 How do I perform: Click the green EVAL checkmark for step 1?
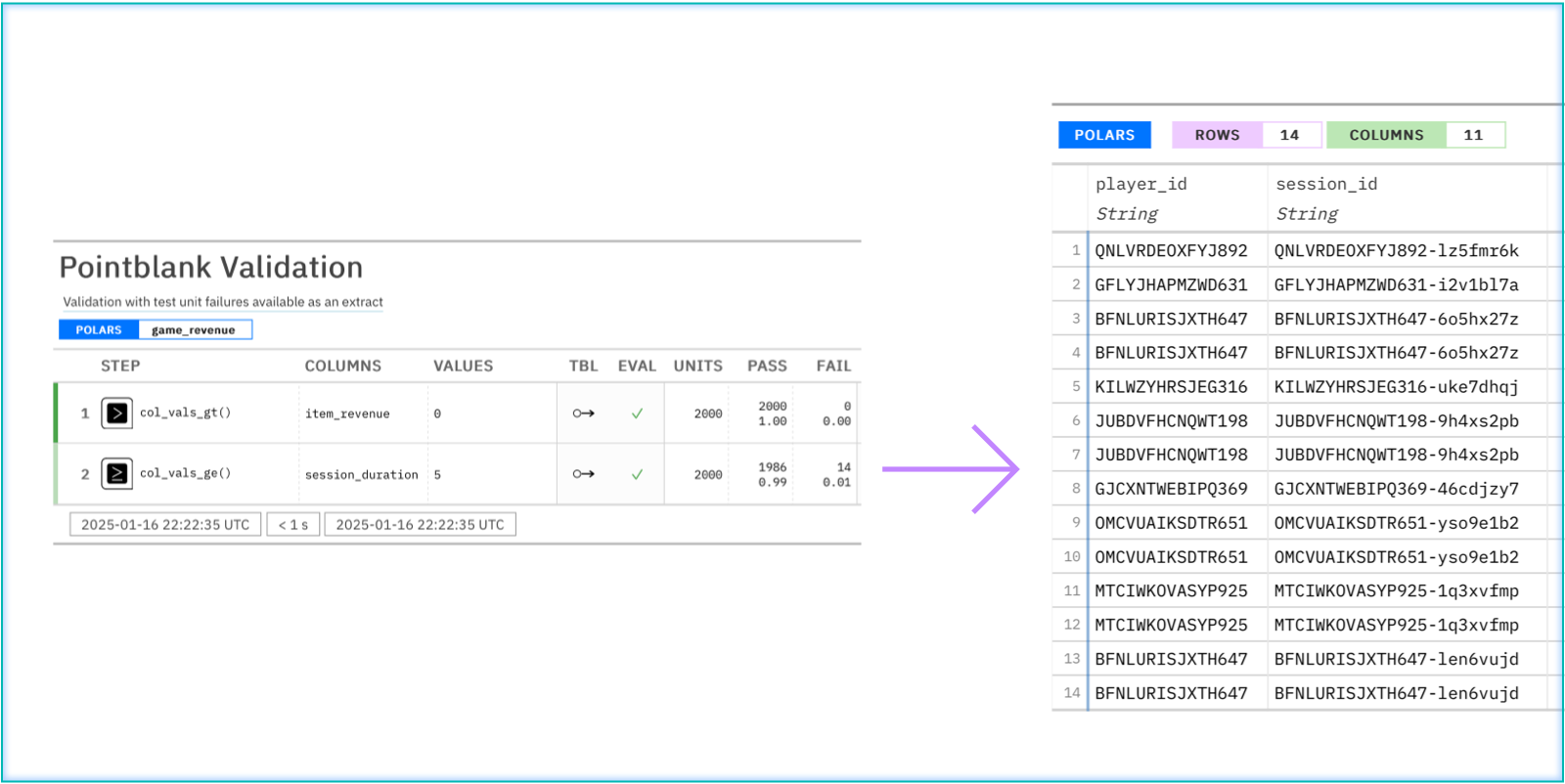637,414
